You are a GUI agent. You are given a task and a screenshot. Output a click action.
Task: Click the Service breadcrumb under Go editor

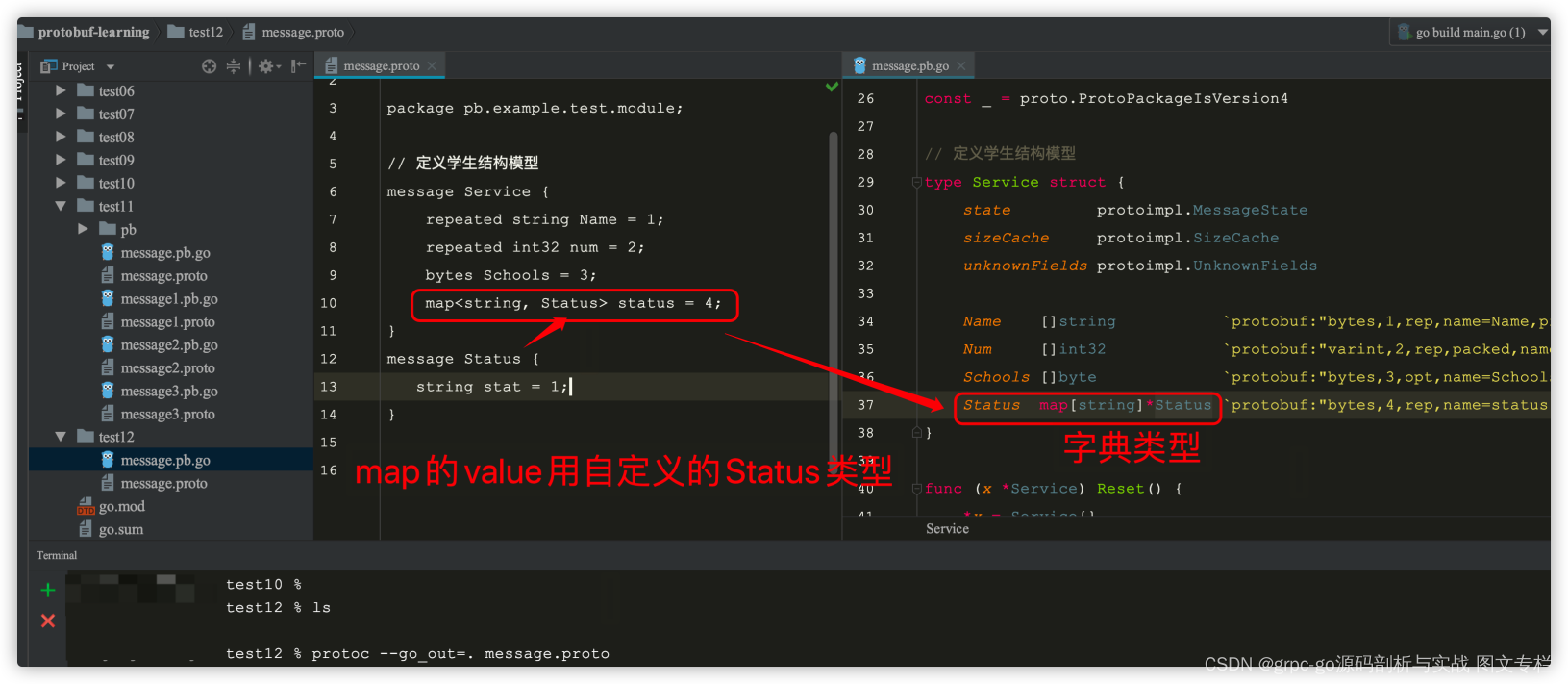pos(947,529)
